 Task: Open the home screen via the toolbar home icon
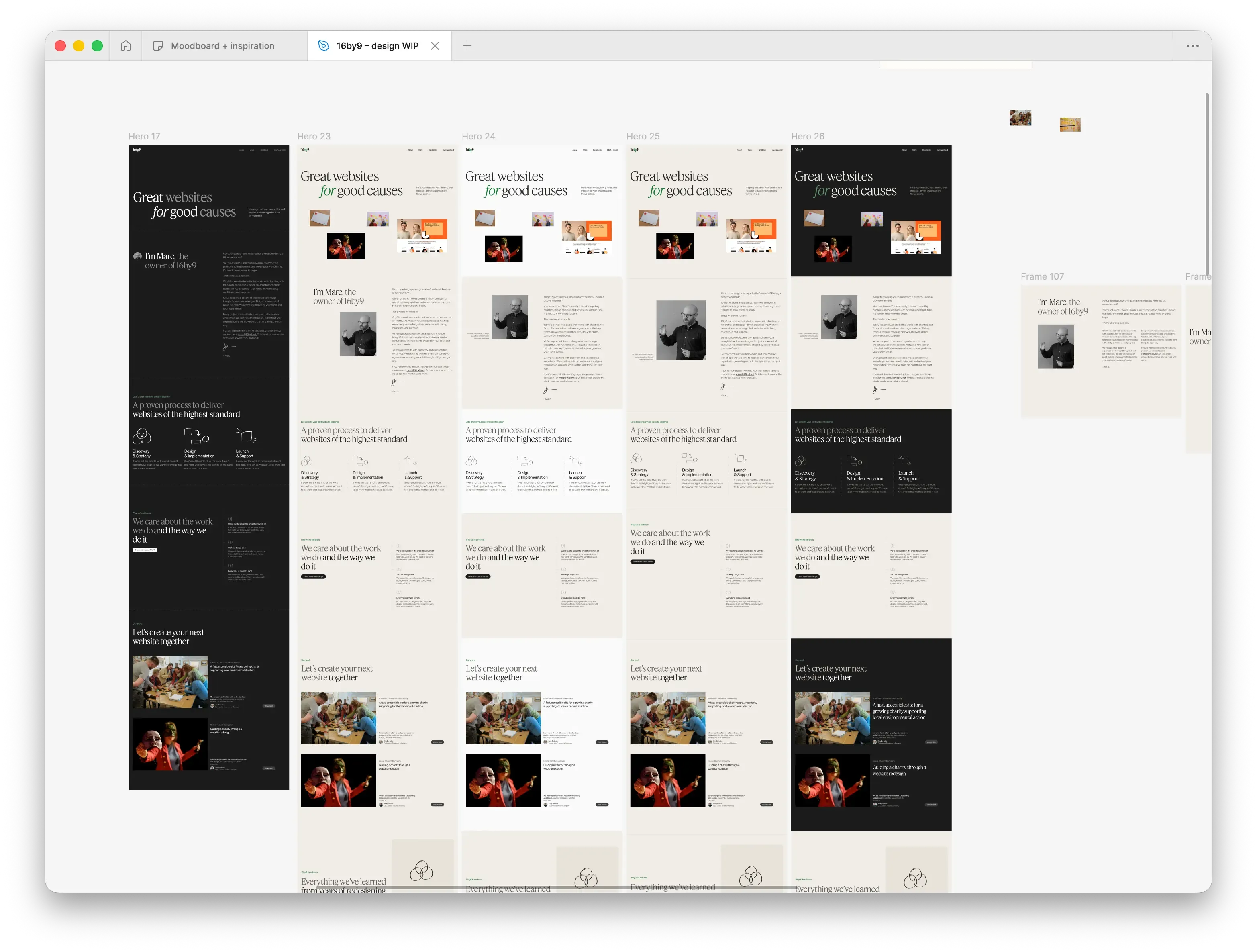126,45
